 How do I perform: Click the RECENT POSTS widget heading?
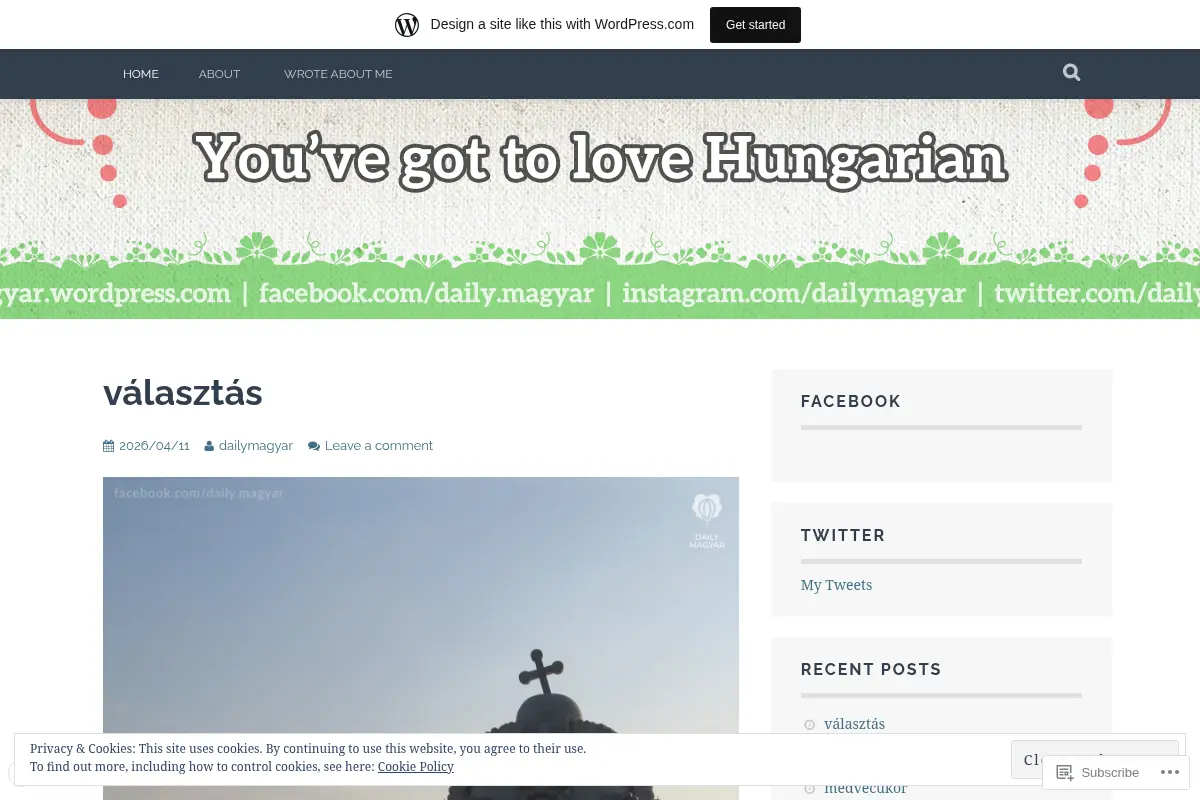coord(871,670)
